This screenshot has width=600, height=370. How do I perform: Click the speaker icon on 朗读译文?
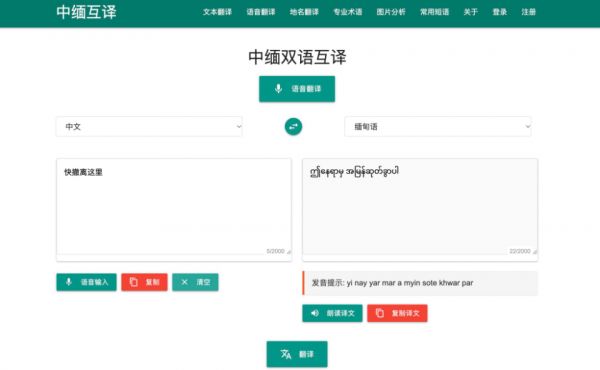coord(315,313)
